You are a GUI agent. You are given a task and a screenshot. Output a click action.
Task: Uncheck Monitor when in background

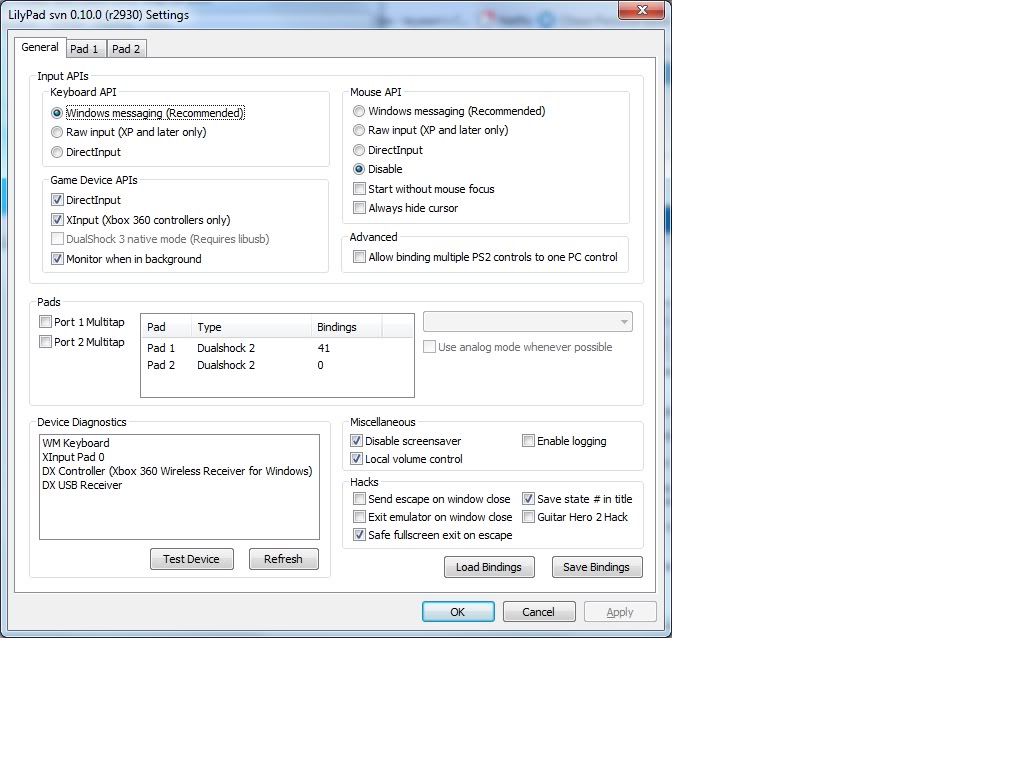(57, 259)
